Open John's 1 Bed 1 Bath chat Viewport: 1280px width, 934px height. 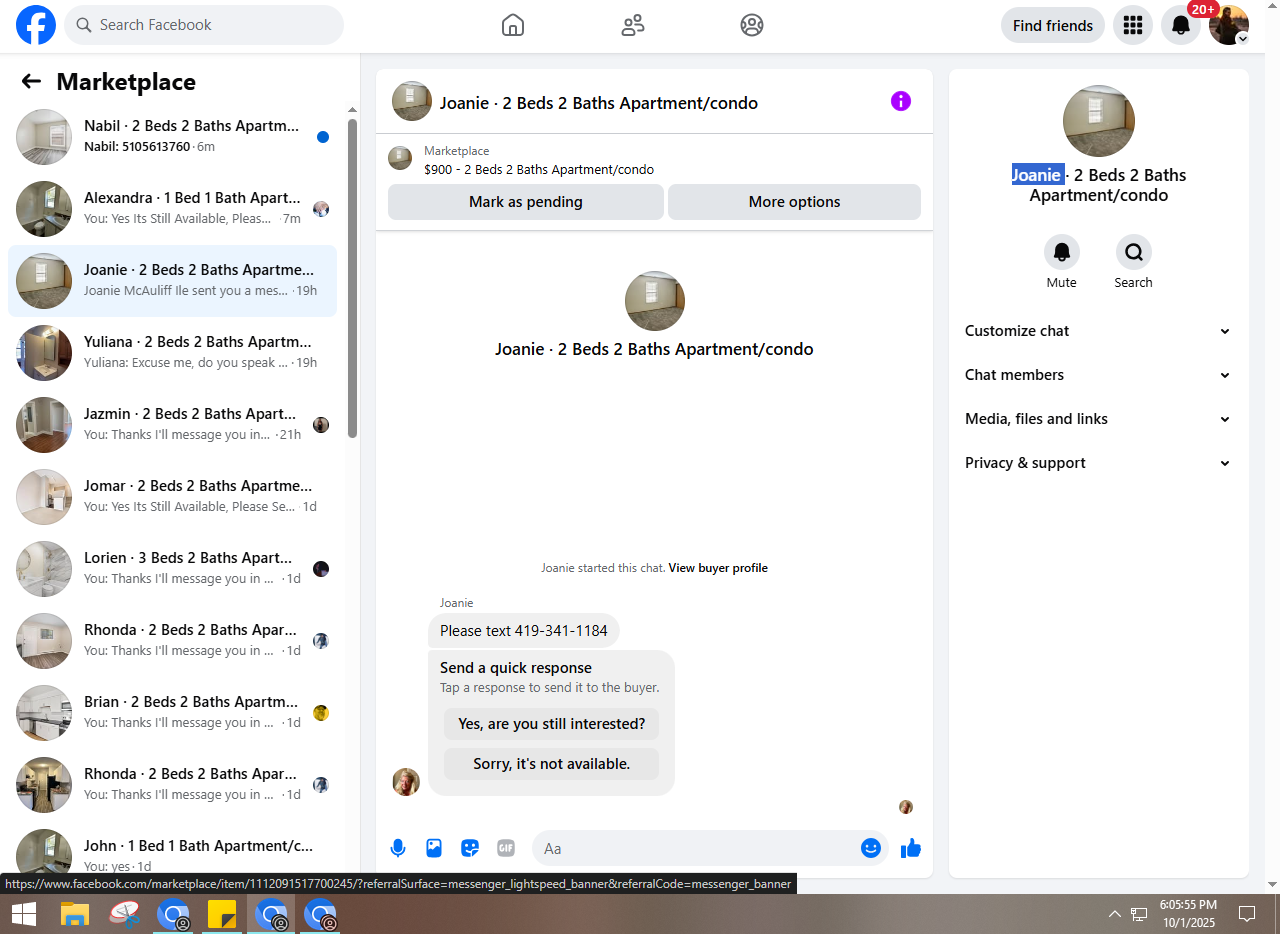(172, 851)
